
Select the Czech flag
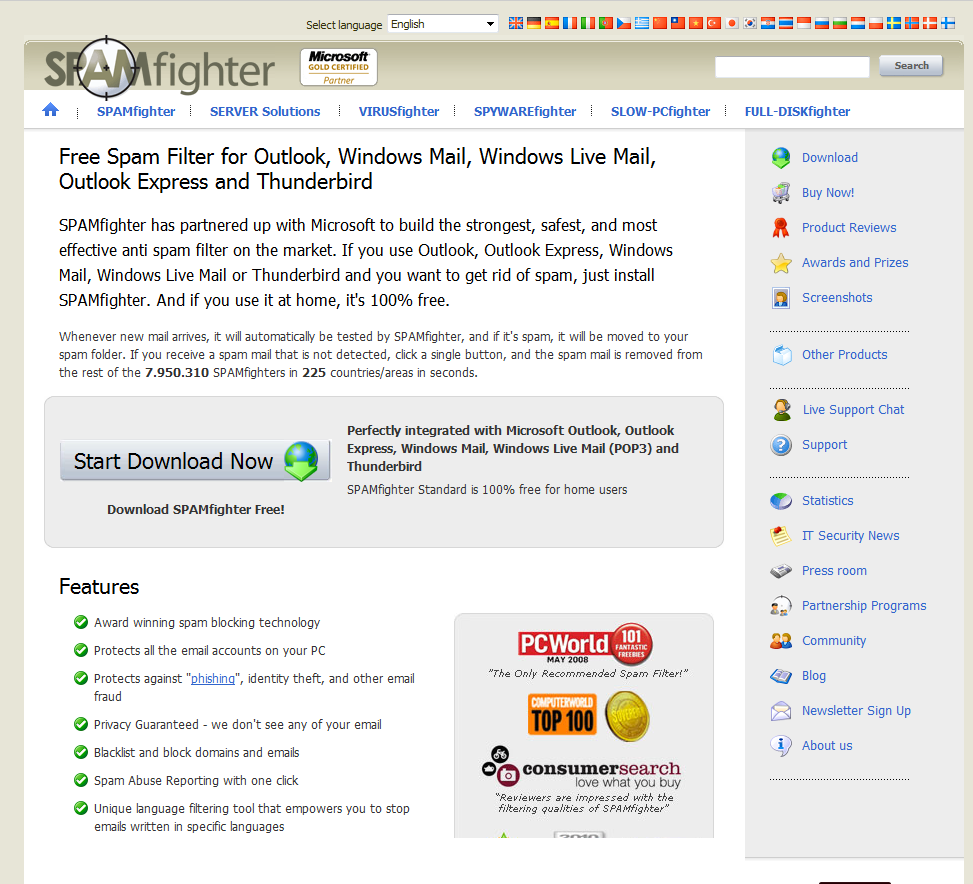coord(624,24)
